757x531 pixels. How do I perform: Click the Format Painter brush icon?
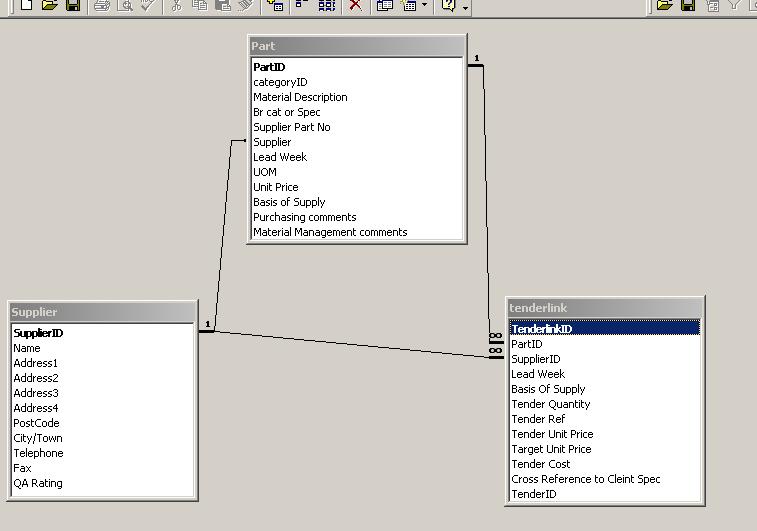pos(246,5)
